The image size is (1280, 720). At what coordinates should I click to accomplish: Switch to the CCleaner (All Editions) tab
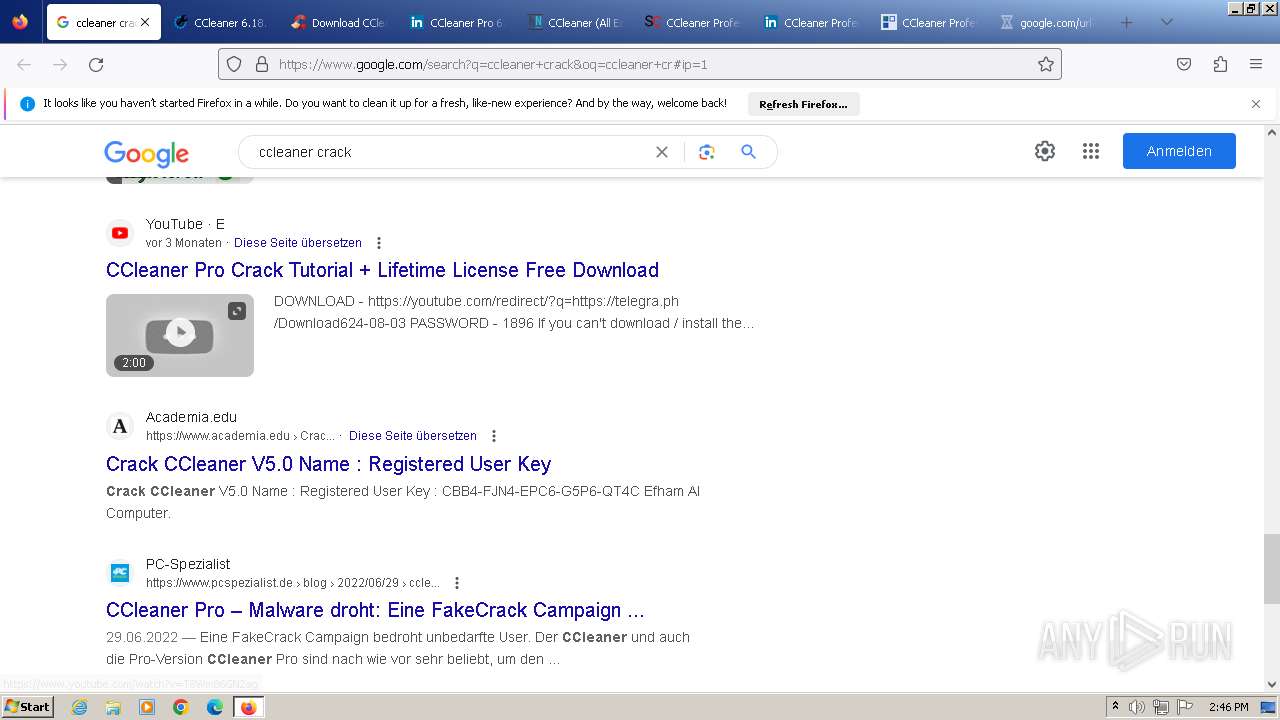[x=574, y=22]
